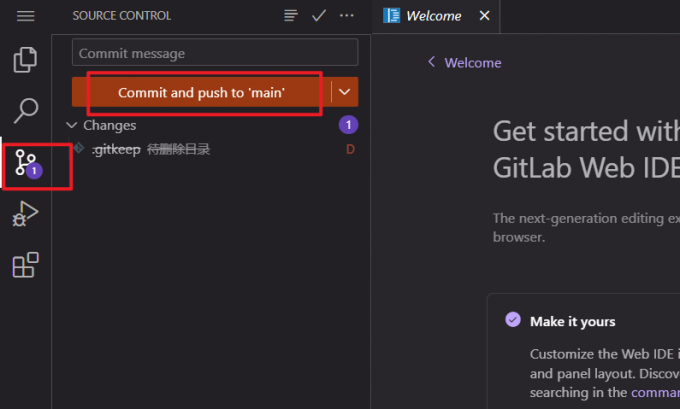680x409 pixels.
Task: Open Source Control more actions ellipsis
Action: (x=347, y=16)
